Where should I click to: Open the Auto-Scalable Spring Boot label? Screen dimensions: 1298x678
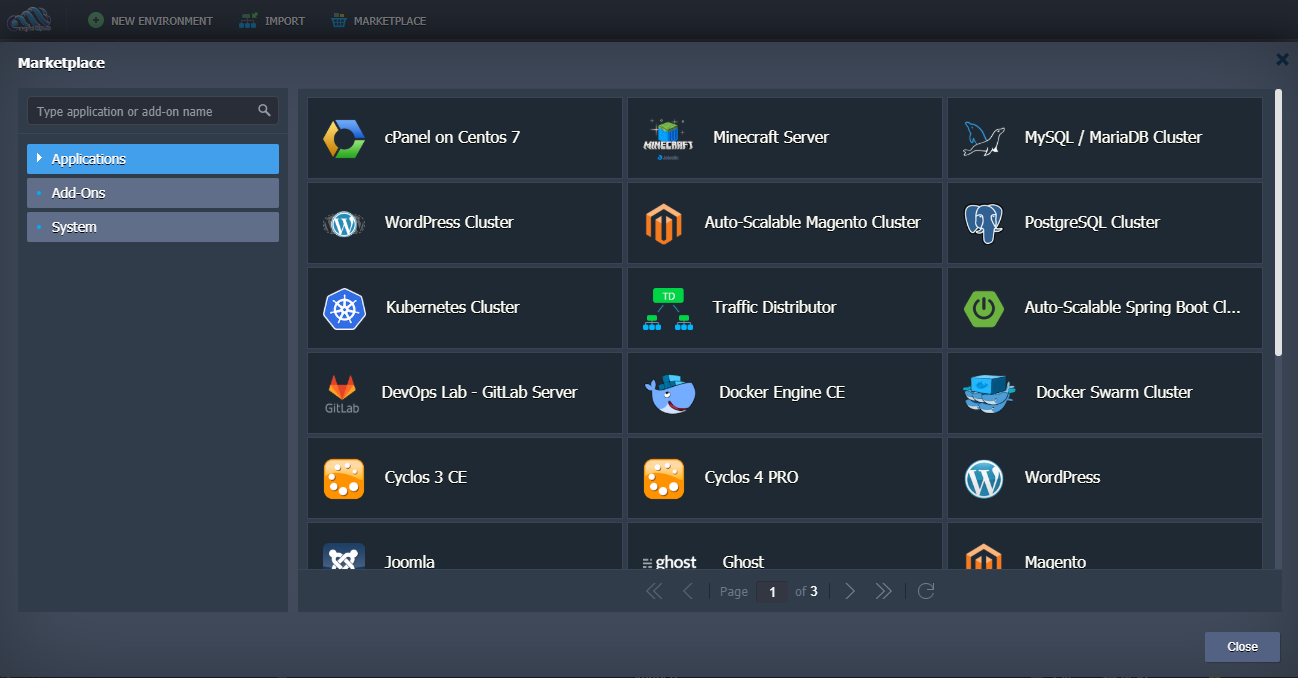[x=1132, y=308]
